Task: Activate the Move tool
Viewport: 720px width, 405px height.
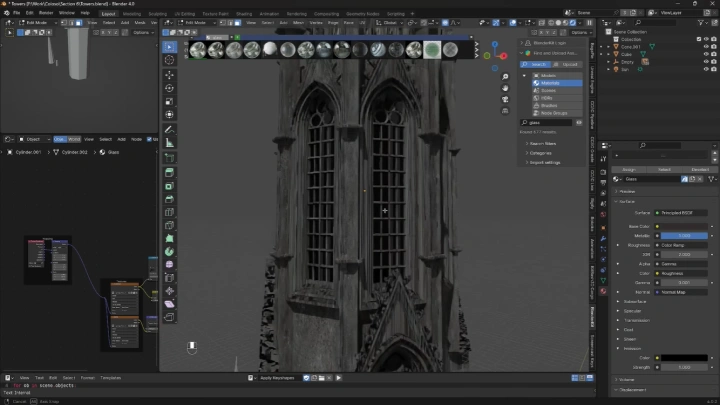Action: click(169, 75)
